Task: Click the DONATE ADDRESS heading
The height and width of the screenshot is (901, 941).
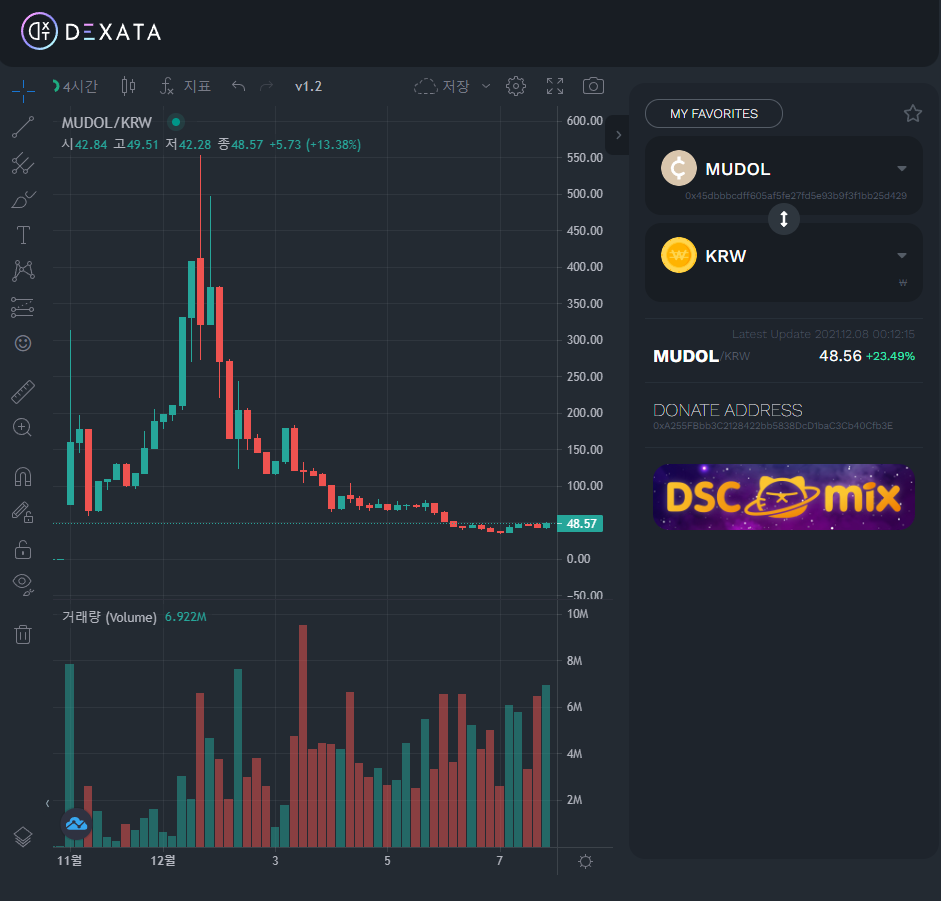Action: tap(727, 410)
